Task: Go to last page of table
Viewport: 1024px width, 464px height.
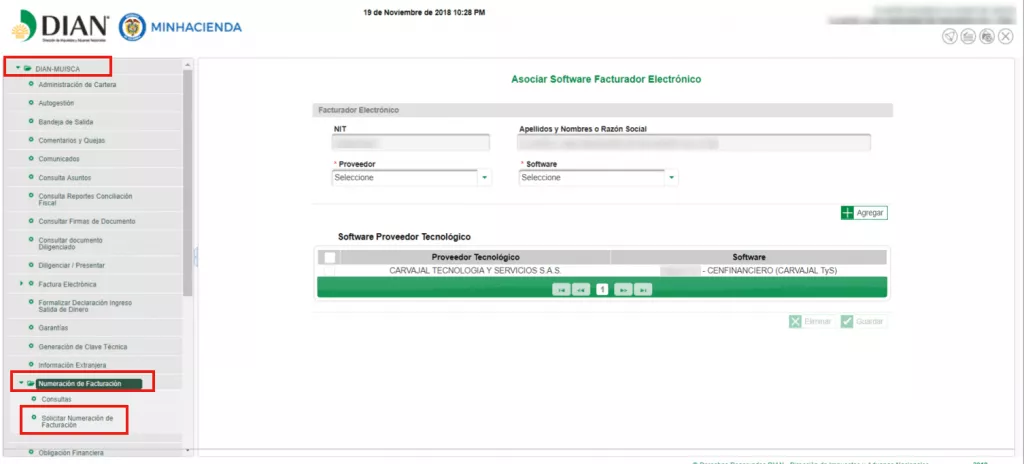Action: pyautogui.click(x=643, y=289)
